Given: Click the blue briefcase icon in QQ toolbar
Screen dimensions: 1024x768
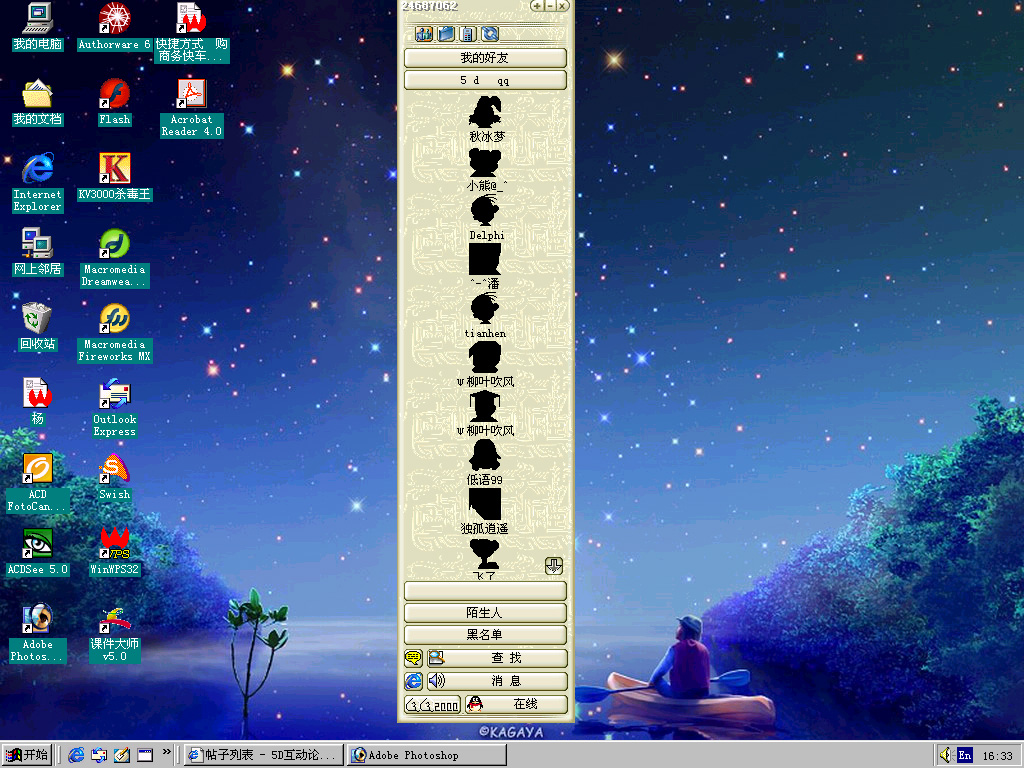Looking at the screenshot, I should pos(446,34).
